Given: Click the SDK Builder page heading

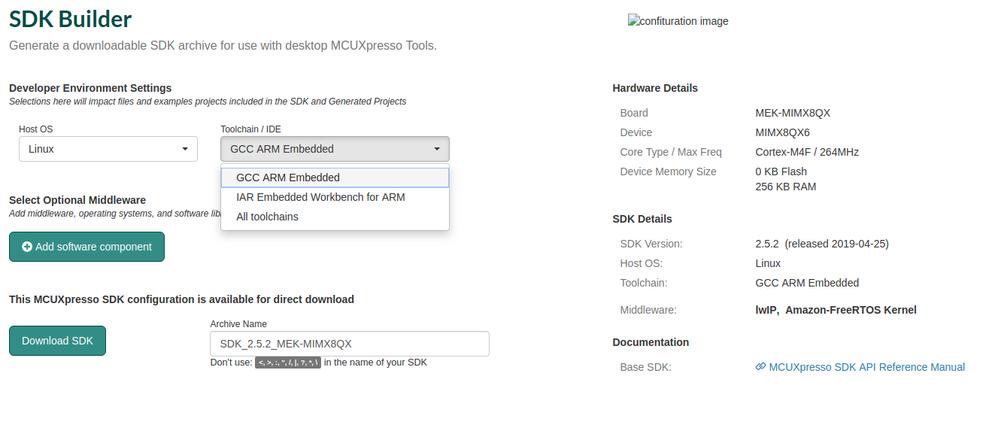Looking at the screenshot, I should click(x=70, y=18).
